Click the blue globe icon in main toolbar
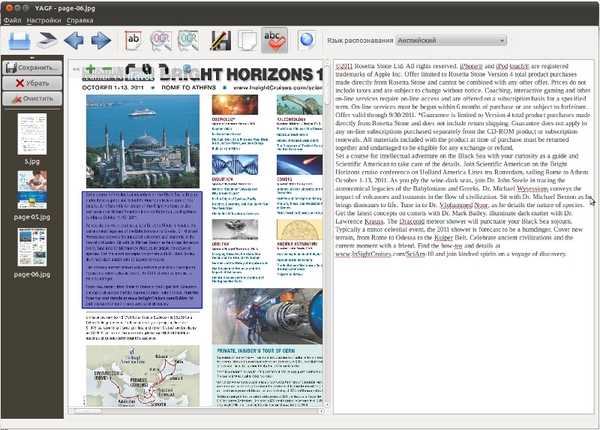Image resolution: width=600 pixels, height=430 pixels. [x=306, y=41]
